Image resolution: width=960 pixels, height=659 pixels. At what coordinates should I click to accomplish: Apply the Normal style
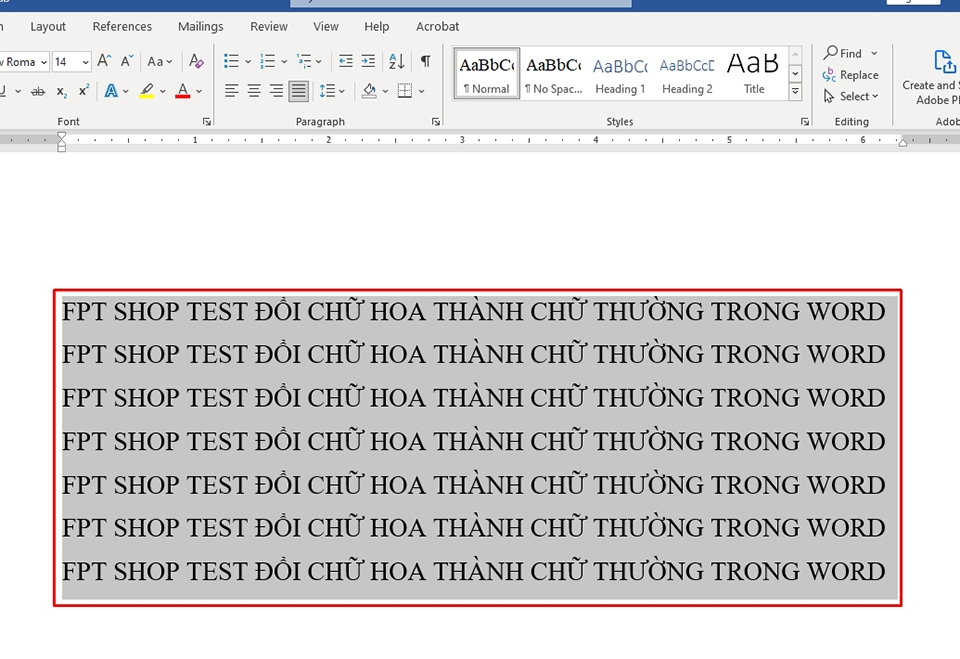pyautogui.click(x=487, y=73)
